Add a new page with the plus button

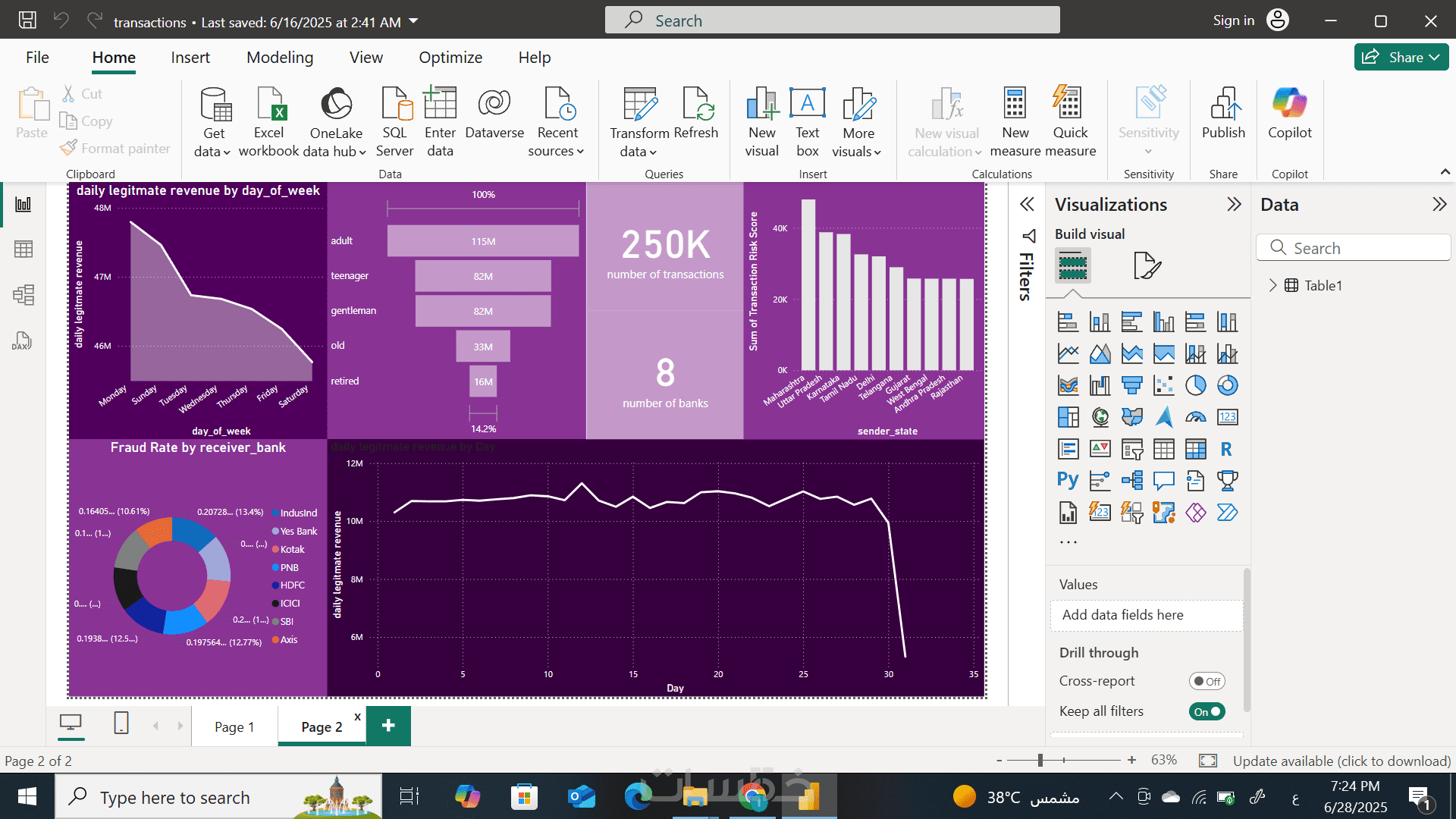(x=388, y=726)
